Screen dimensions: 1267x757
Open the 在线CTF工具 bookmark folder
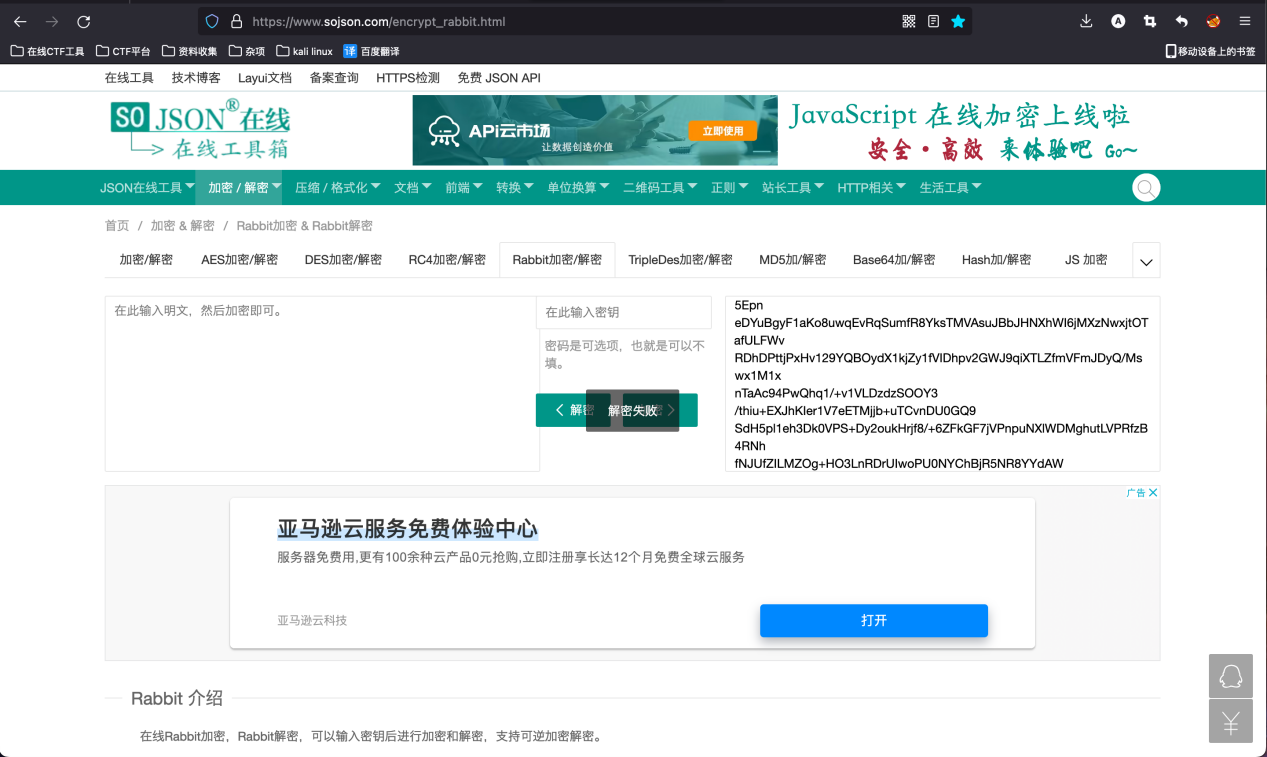47,51
